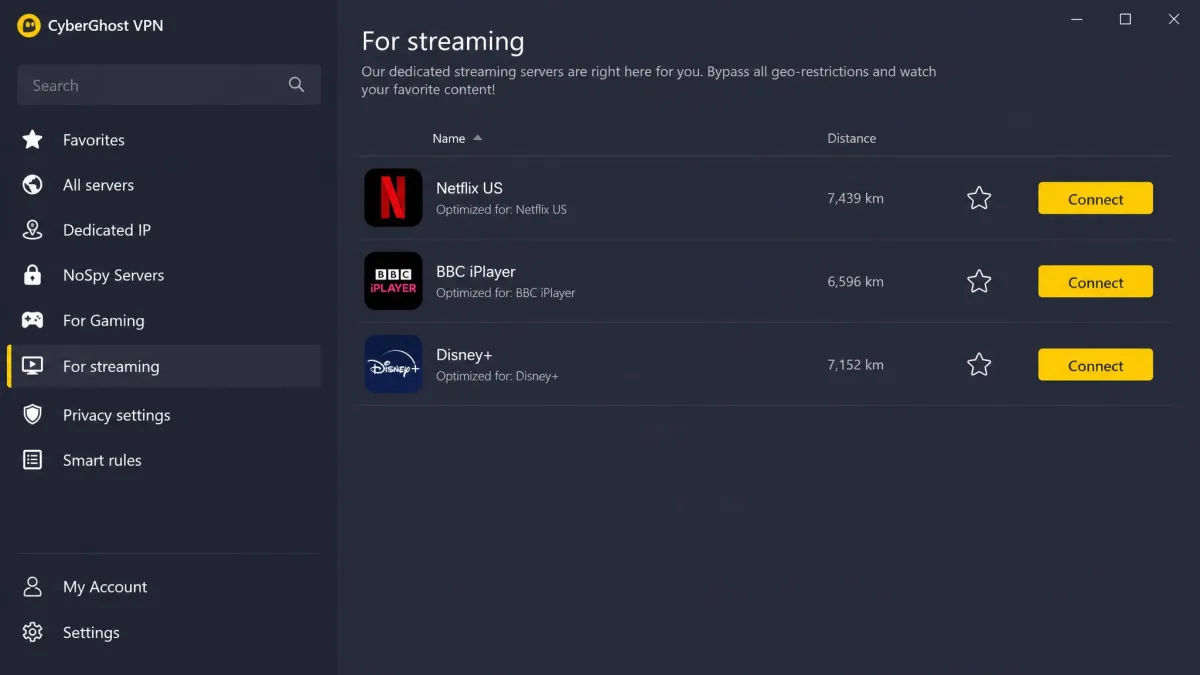Click the For streaming play-screen icon
1200x675 pixels.
tap(33, 366)
